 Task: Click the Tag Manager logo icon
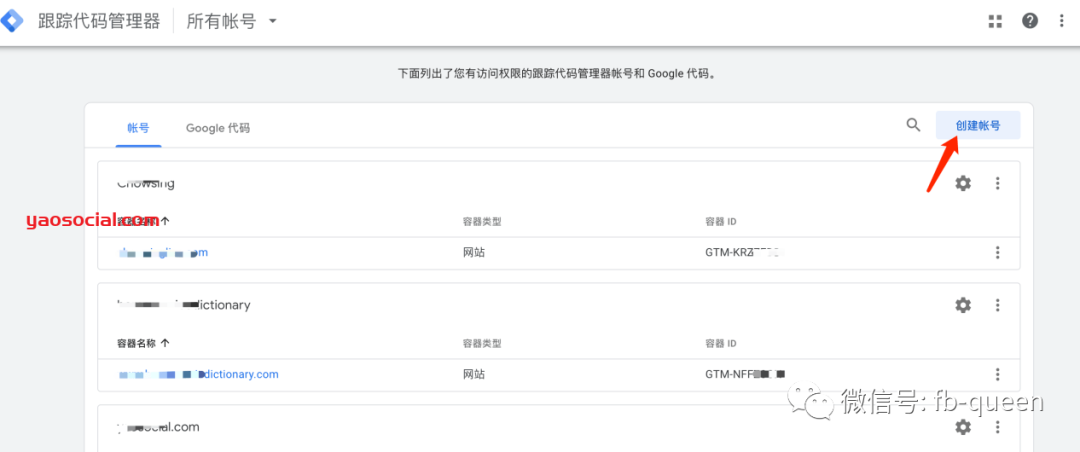click(11, 21)
